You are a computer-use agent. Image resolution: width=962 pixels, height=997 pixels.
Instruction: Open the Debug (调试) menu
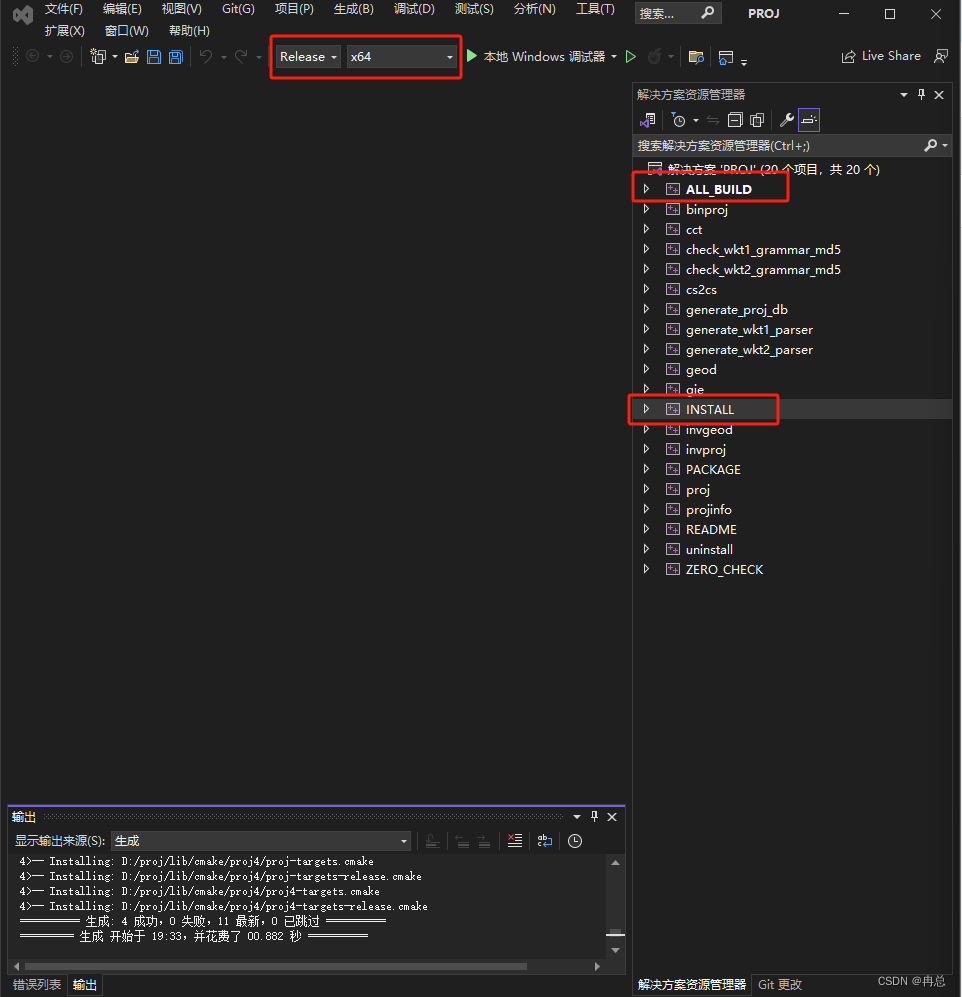(x=414, y=9)
